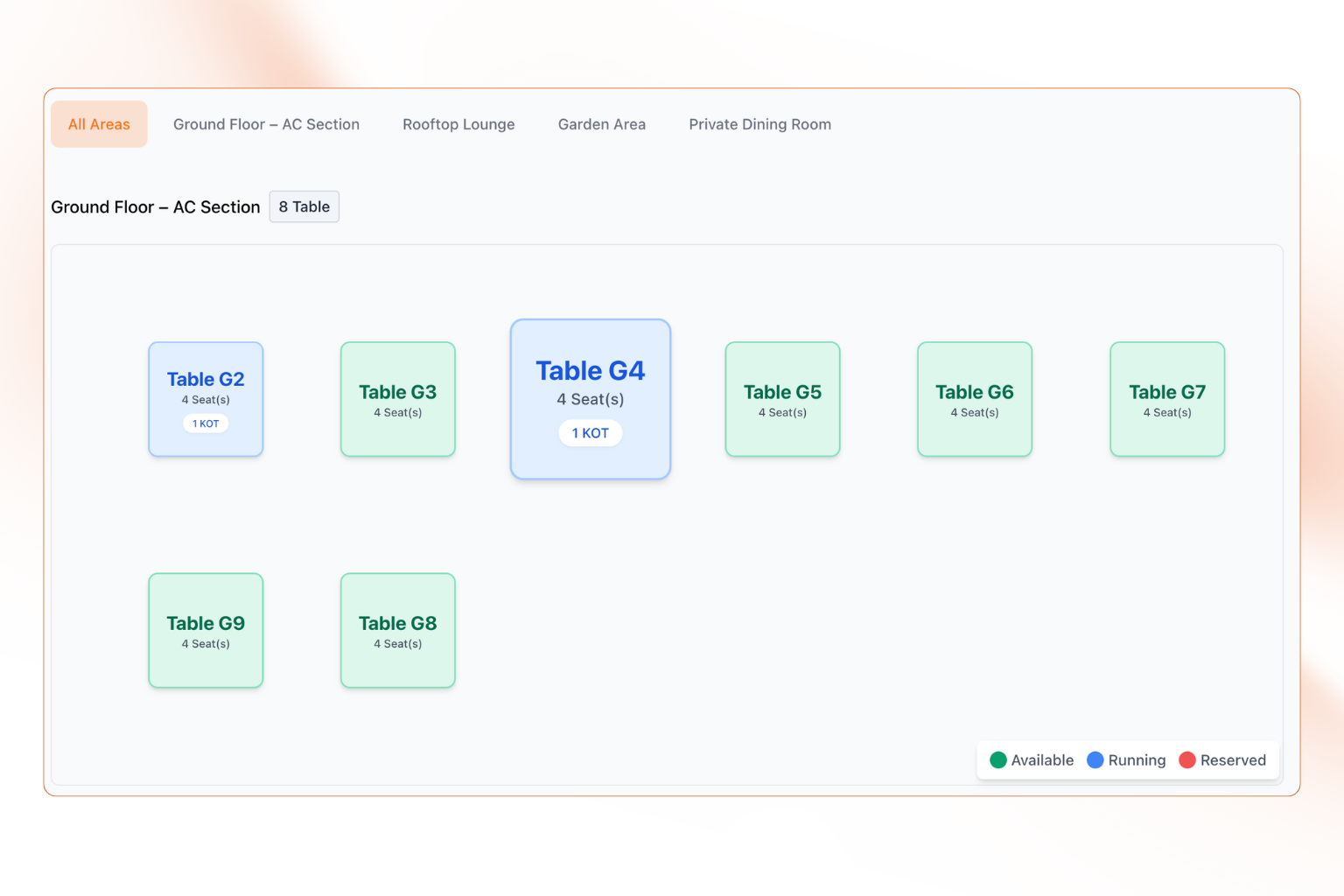The image size is (1344, 896).
Task: Open the Garden Area tab
Action: (x=601, y=123)
